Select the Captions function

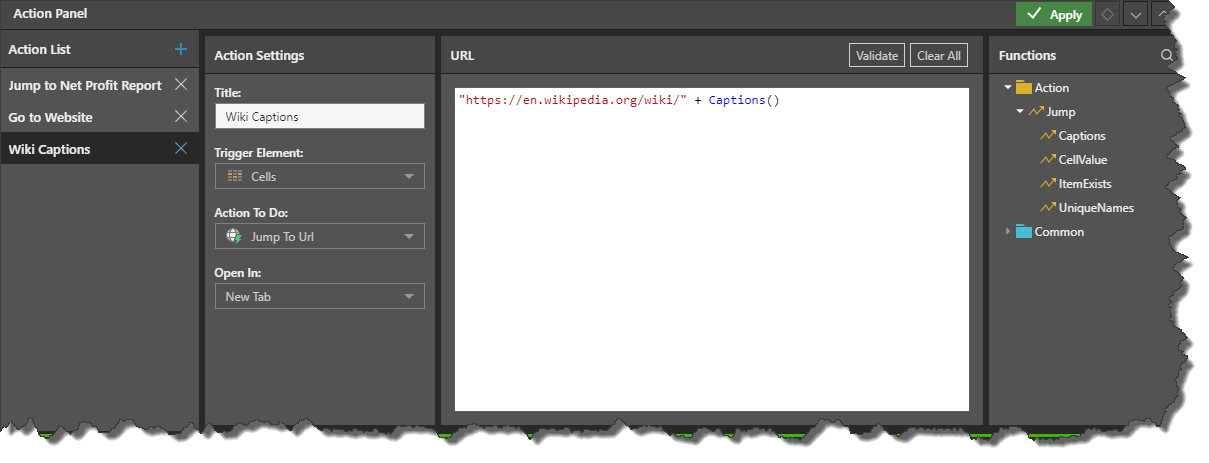coord(1081,136)
